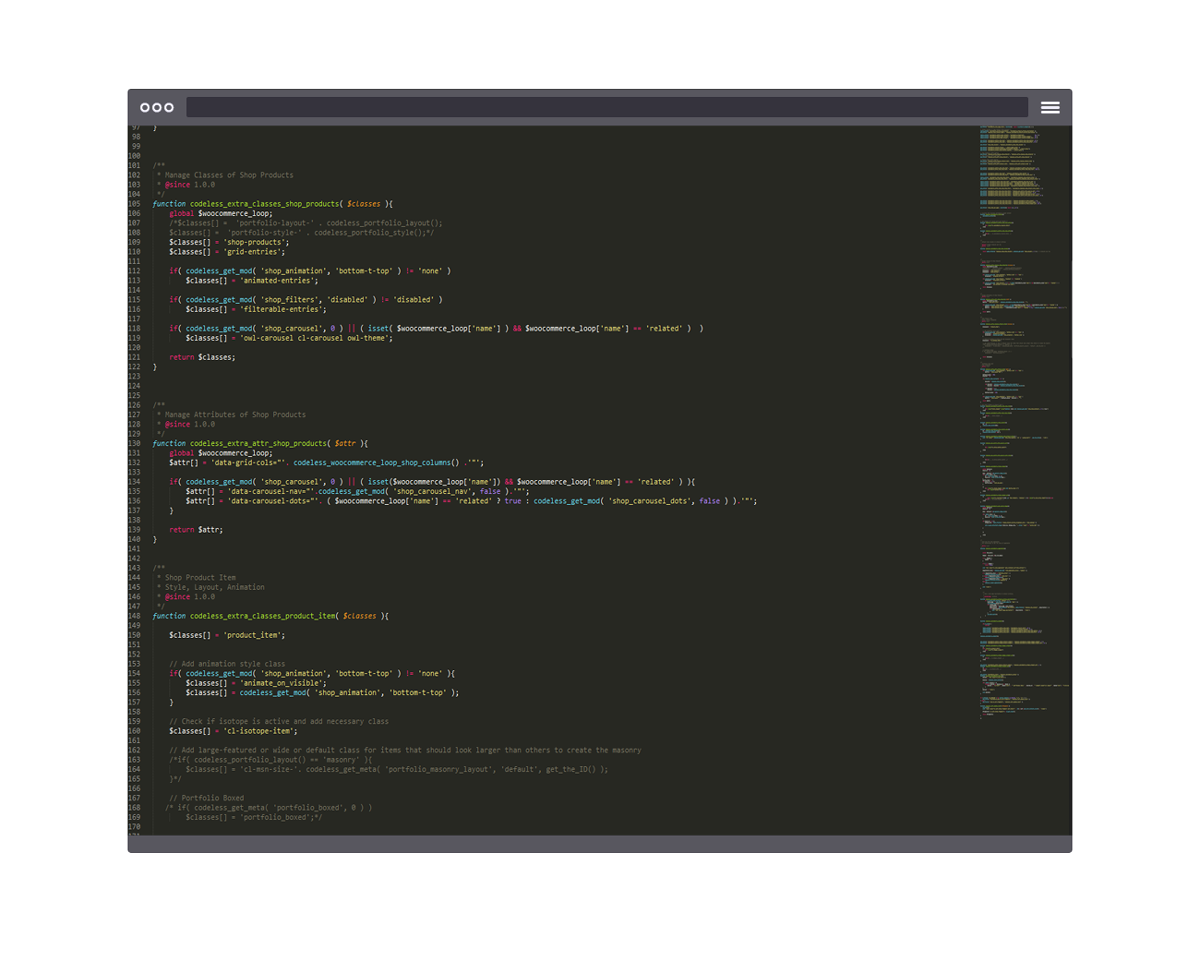The width and height of the screenshot is (1200, 961).
Task: Click the 'data-carousel-nav="' string
Action: point(272,491)
